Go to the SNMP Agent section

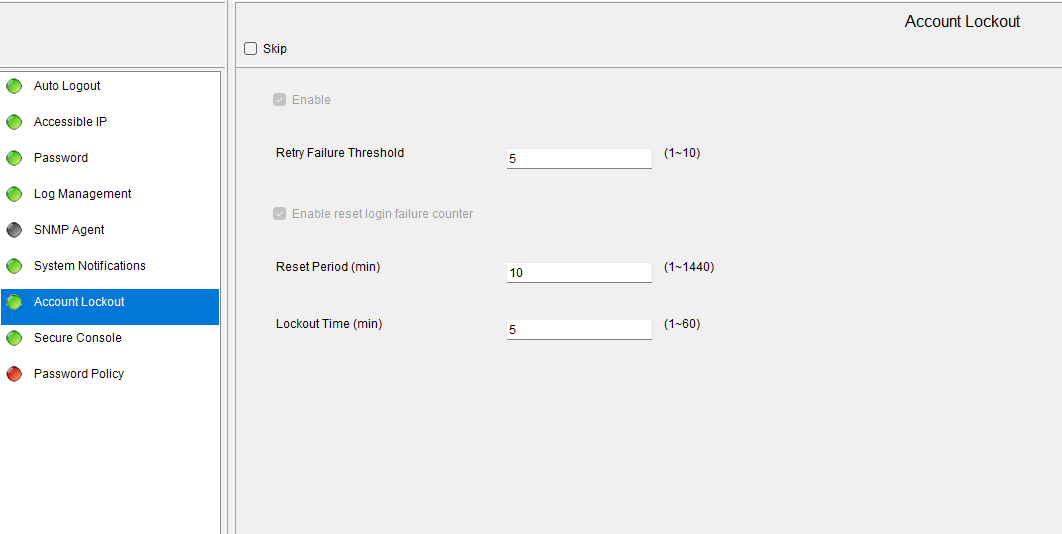coord(69,230)
